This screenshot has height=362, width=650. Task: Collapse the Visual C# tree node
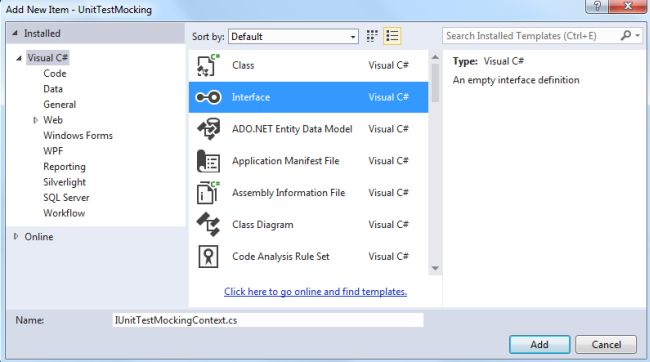click(x=19, y=58)
